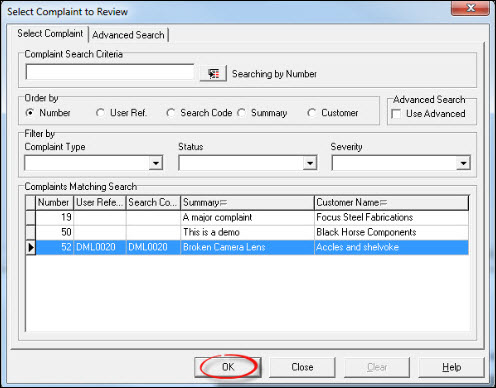Select complaint number 52 cell
The height and width of the screenshot is (388, 496).
click(x=55, y=247)
